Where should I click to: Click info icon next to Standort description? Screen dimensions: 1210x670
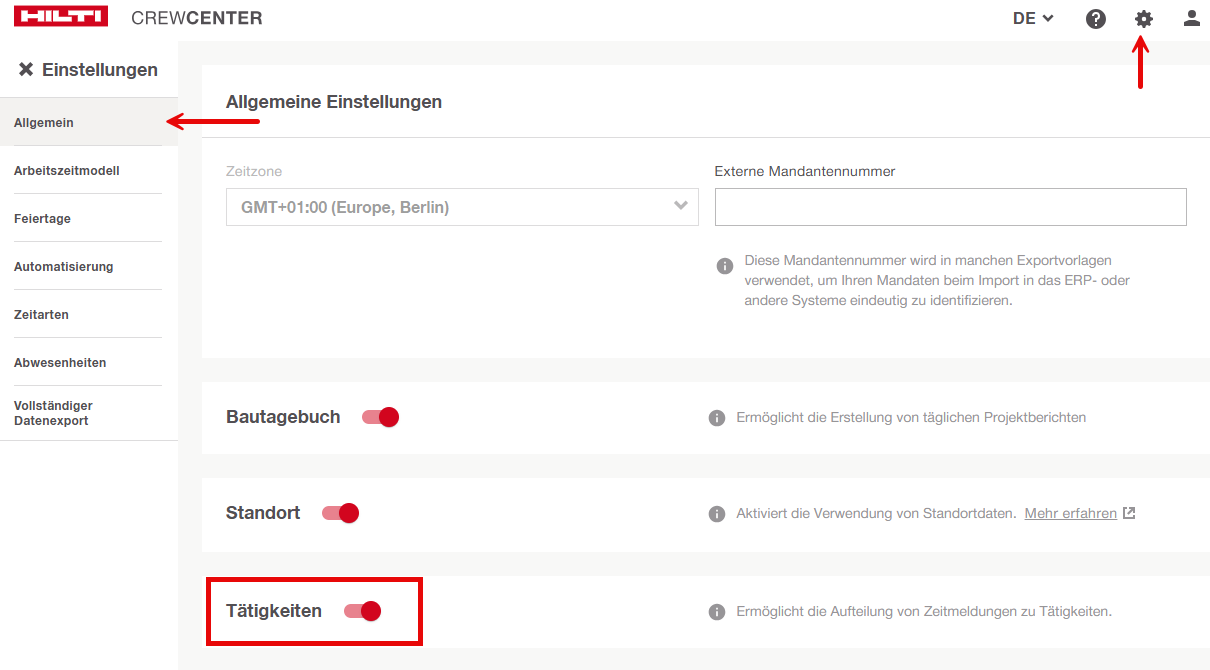(717, 514)
